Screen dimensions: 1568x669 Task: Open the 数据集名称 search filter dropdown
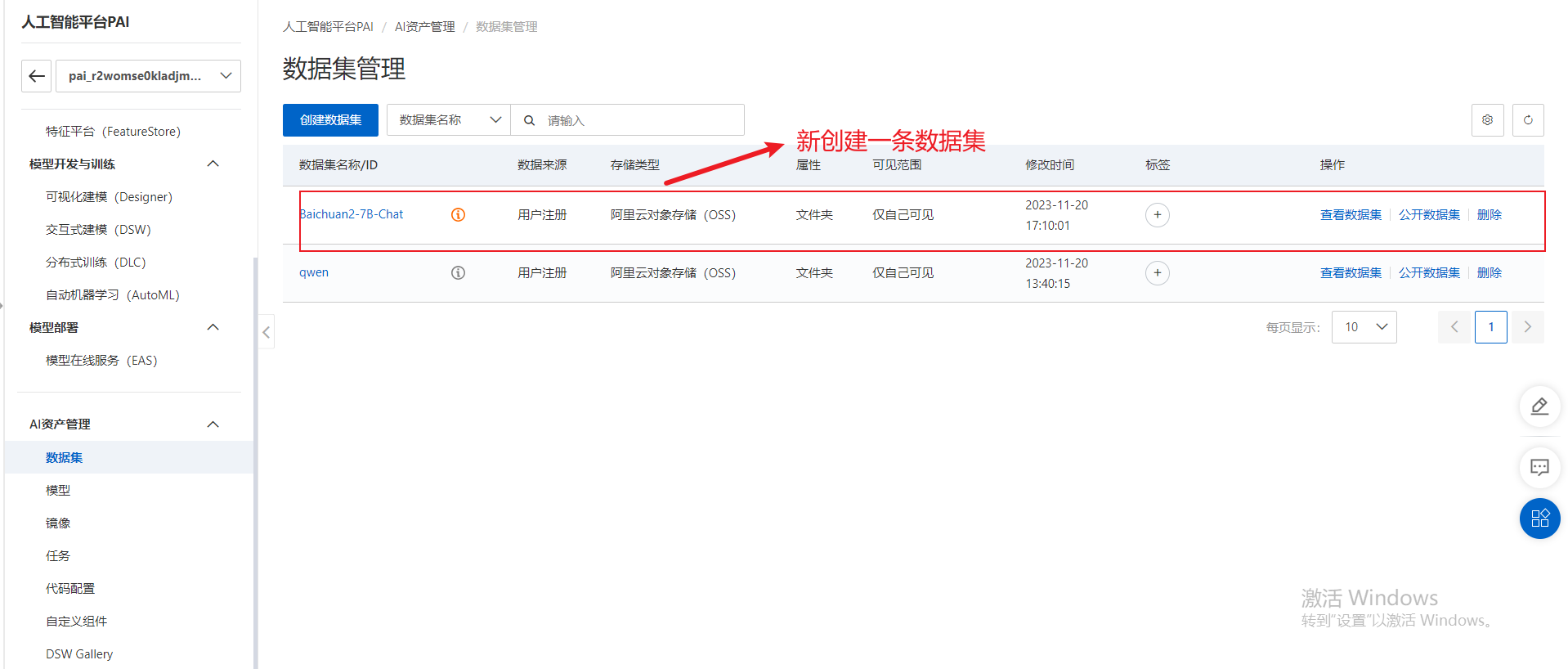coord(448,120)
